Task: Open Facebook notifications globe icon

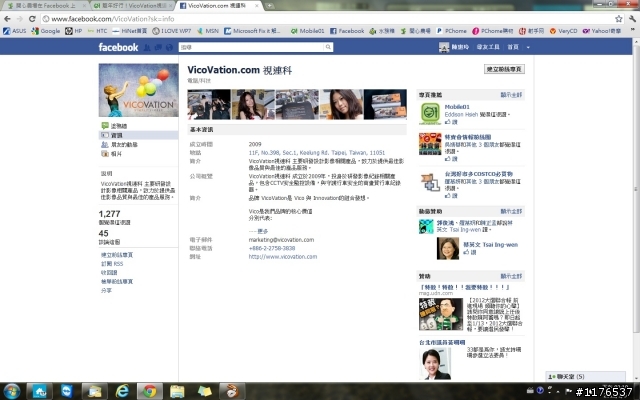Action: [169, 47]
